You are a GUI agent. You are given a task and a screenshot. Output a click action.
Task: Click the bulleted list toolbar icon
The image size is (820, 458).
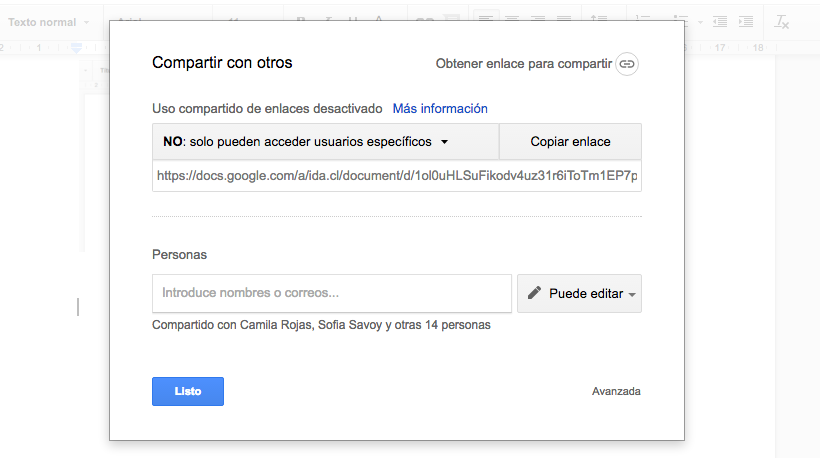[681, 21]
